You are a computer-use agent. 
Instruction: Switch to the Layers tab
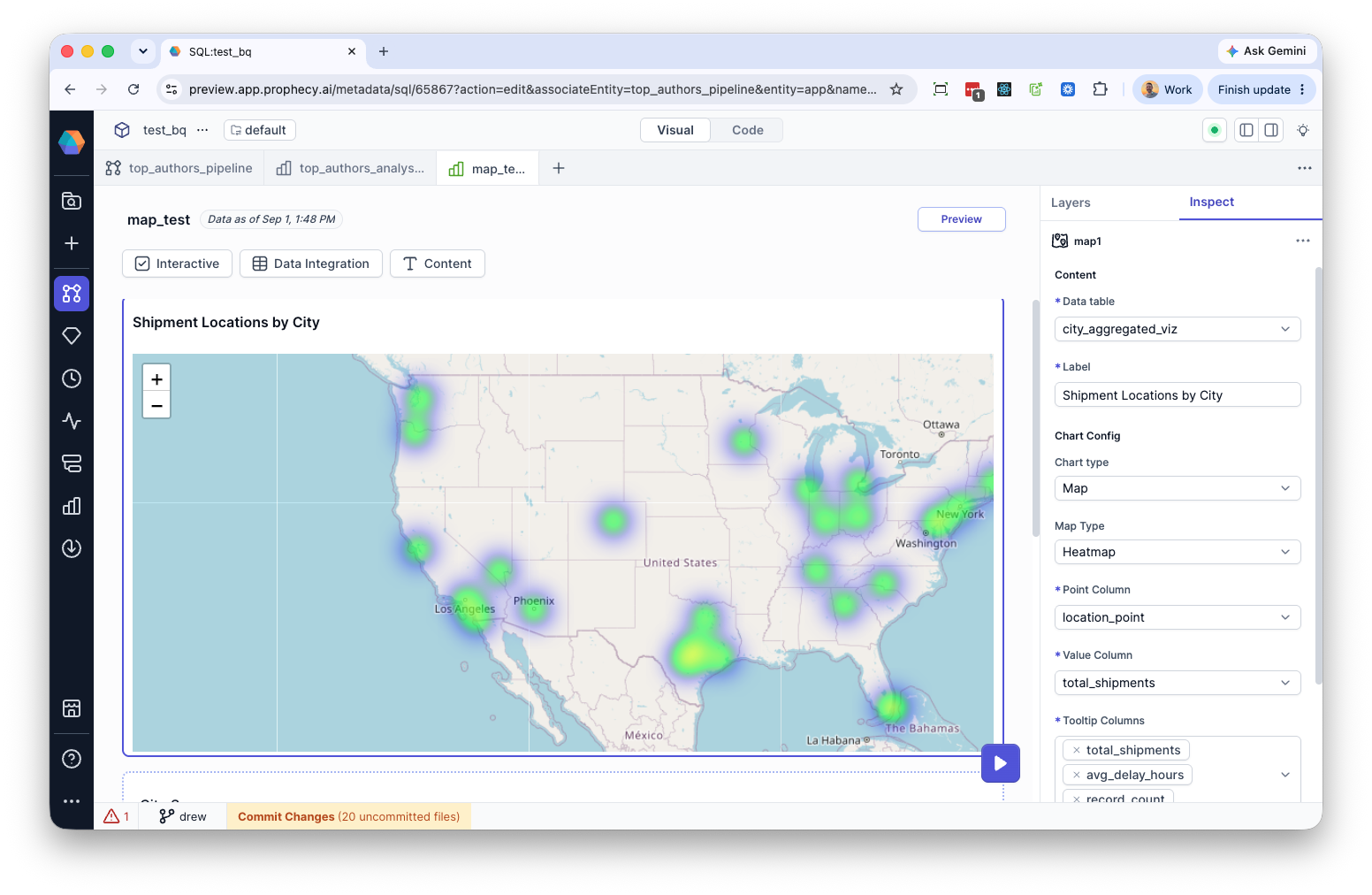point(1071,203)
